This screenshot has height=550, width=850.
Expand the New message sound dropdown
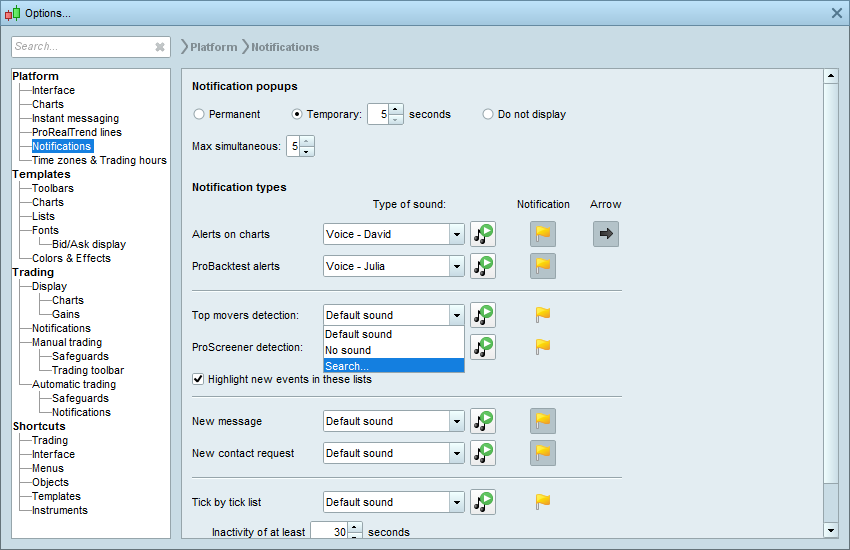click(457, 421)
